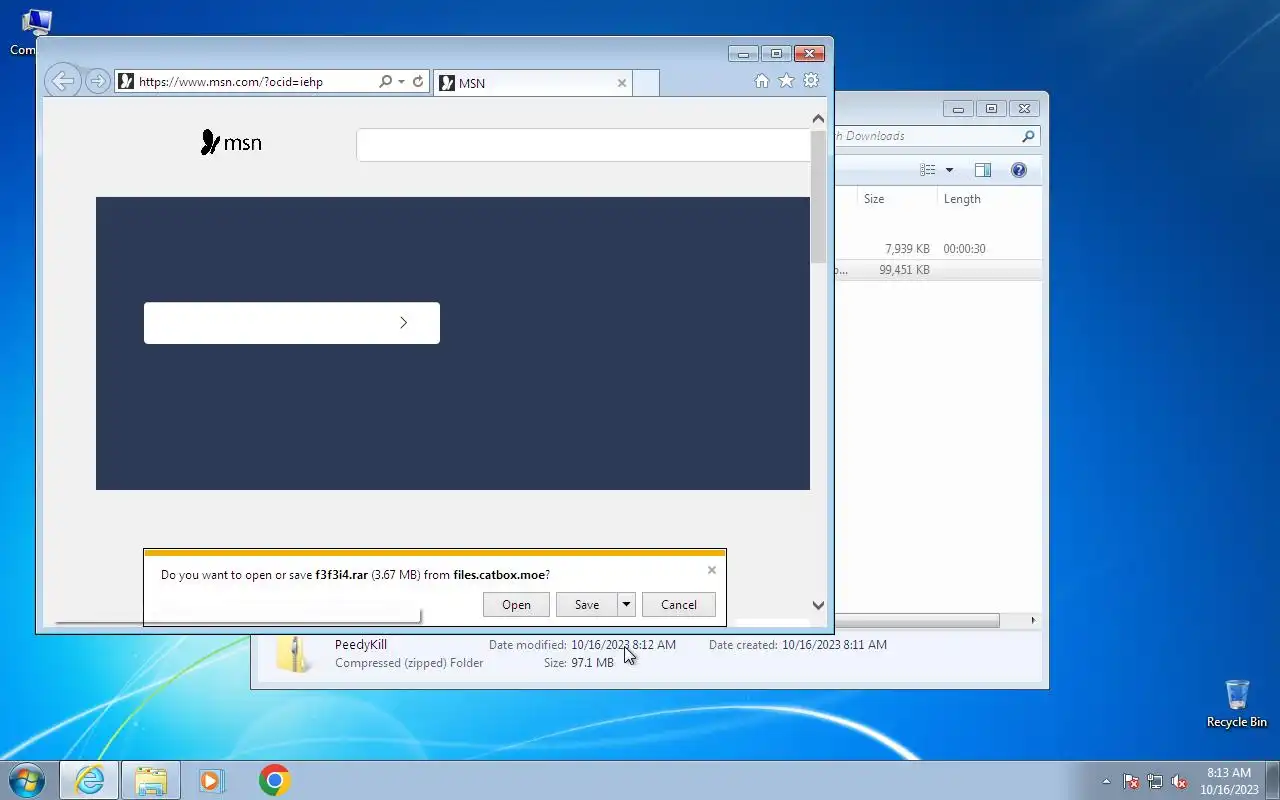Click Internet Explorer taskbar icon
This screenshot has height=800, width=1280.
click(90, 780)
